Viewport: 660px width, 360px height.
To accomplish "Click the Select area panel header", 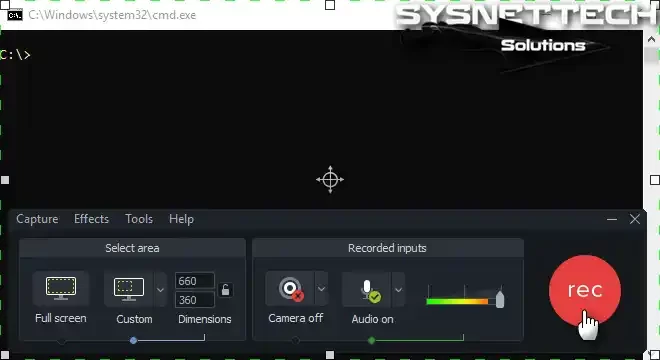I will pyautogui.click(x=132, y=248).
